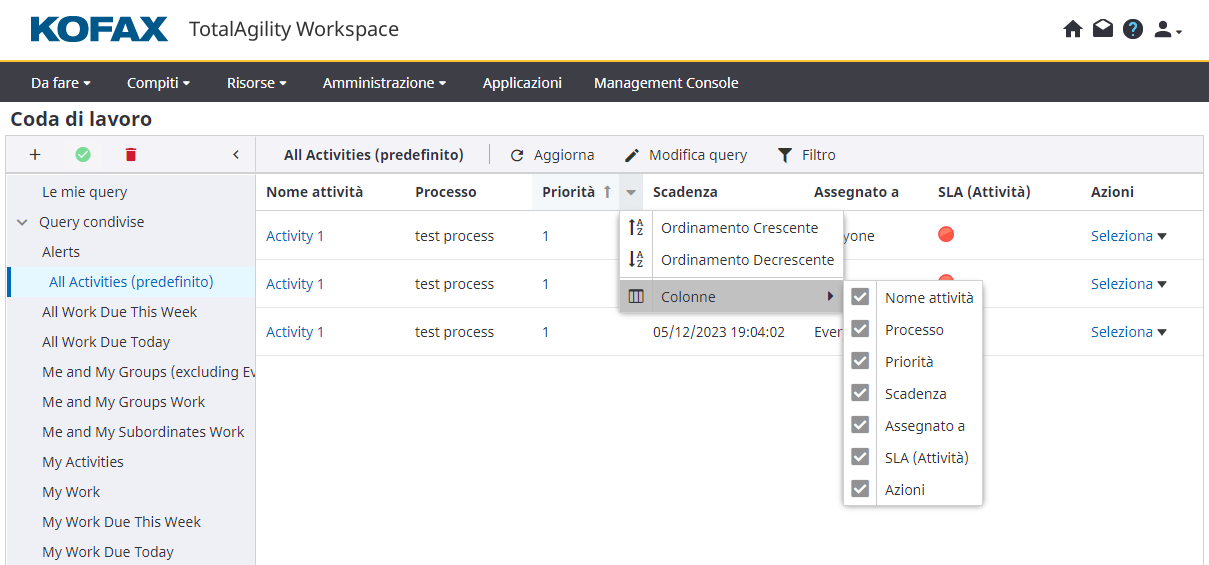Image resolution: width=1209 pixels, height=565 pixels.
Task: Select the My Work Due Today query
Action: [x=108, y=552]
